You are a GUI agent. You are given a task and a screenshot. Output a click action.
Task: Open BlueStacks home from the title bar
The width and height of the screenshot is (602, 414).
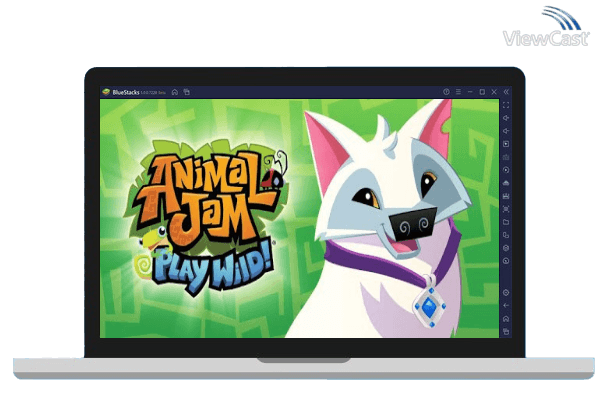[175, 92]
